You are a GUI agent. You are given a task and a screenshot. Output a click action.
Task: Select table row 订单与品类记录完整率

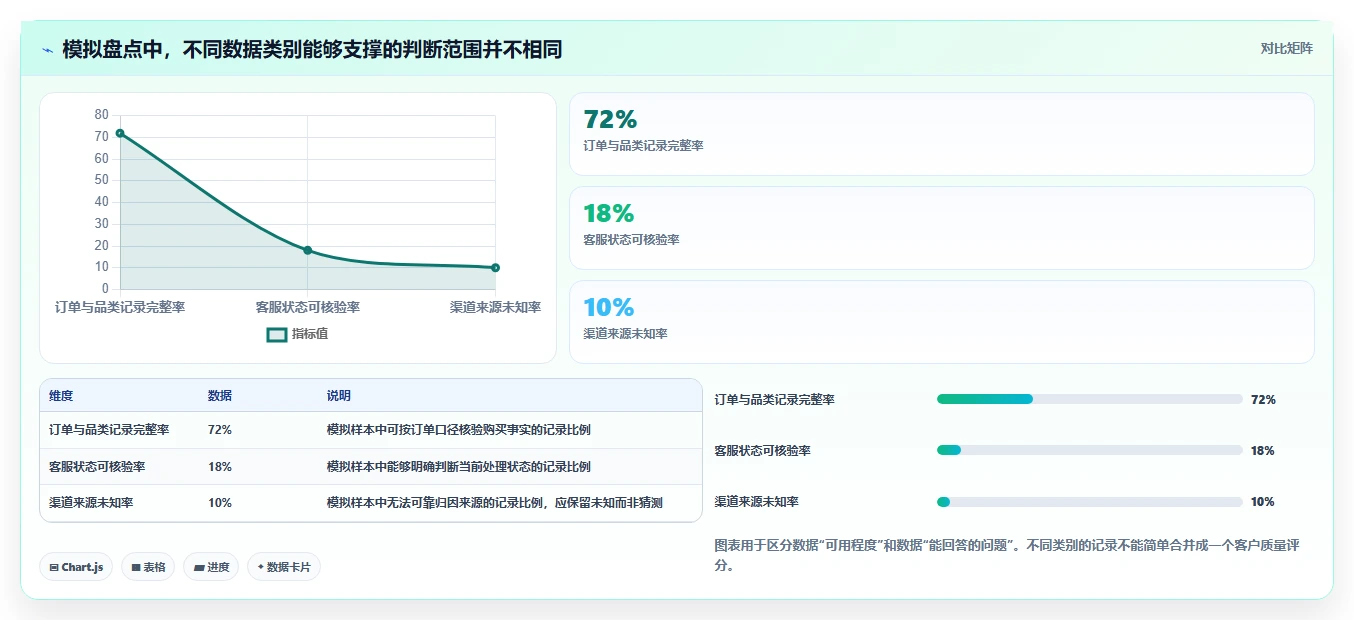point(371,430)
